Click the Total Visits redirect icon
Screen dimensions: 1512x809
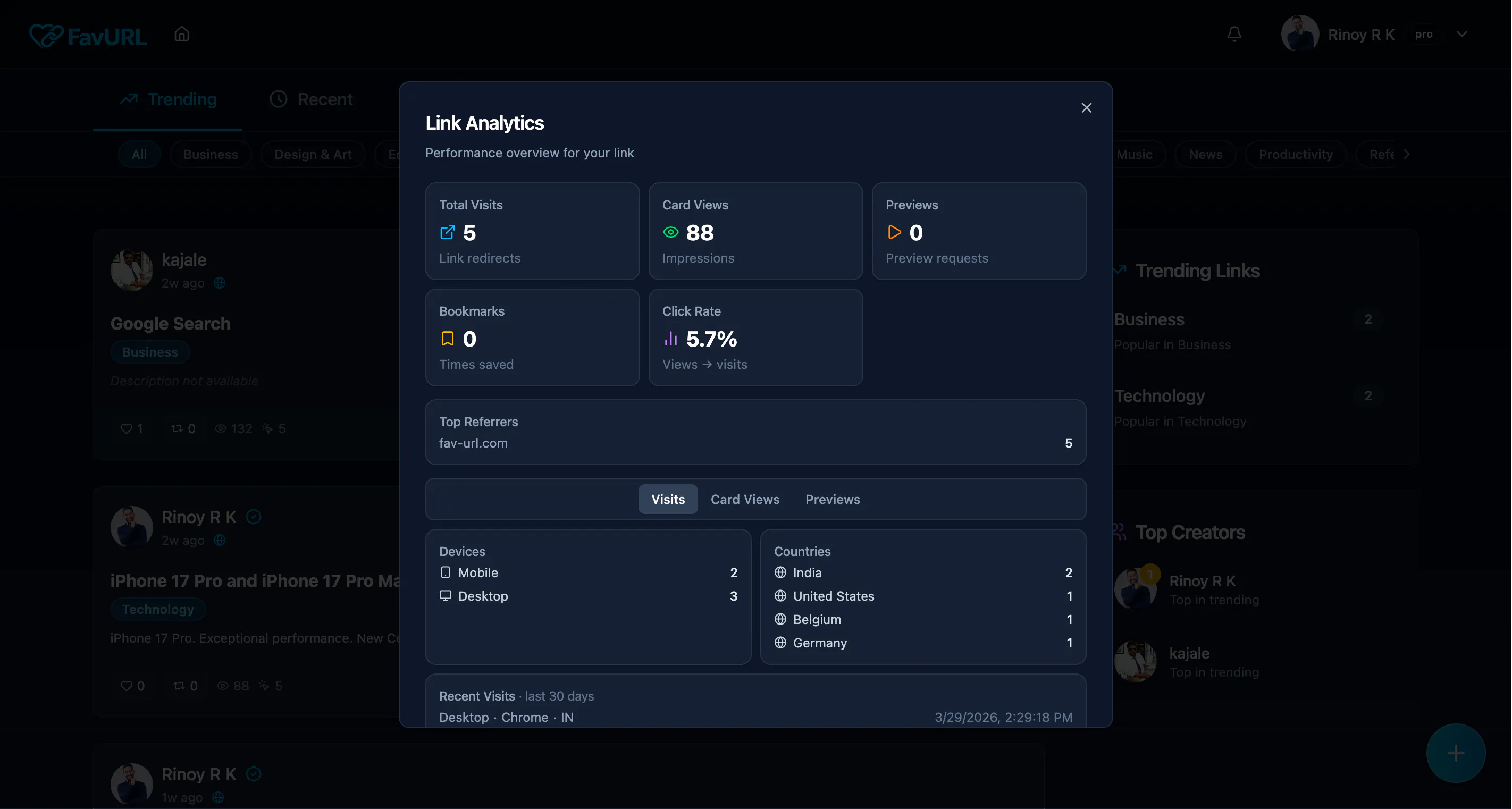447,232
